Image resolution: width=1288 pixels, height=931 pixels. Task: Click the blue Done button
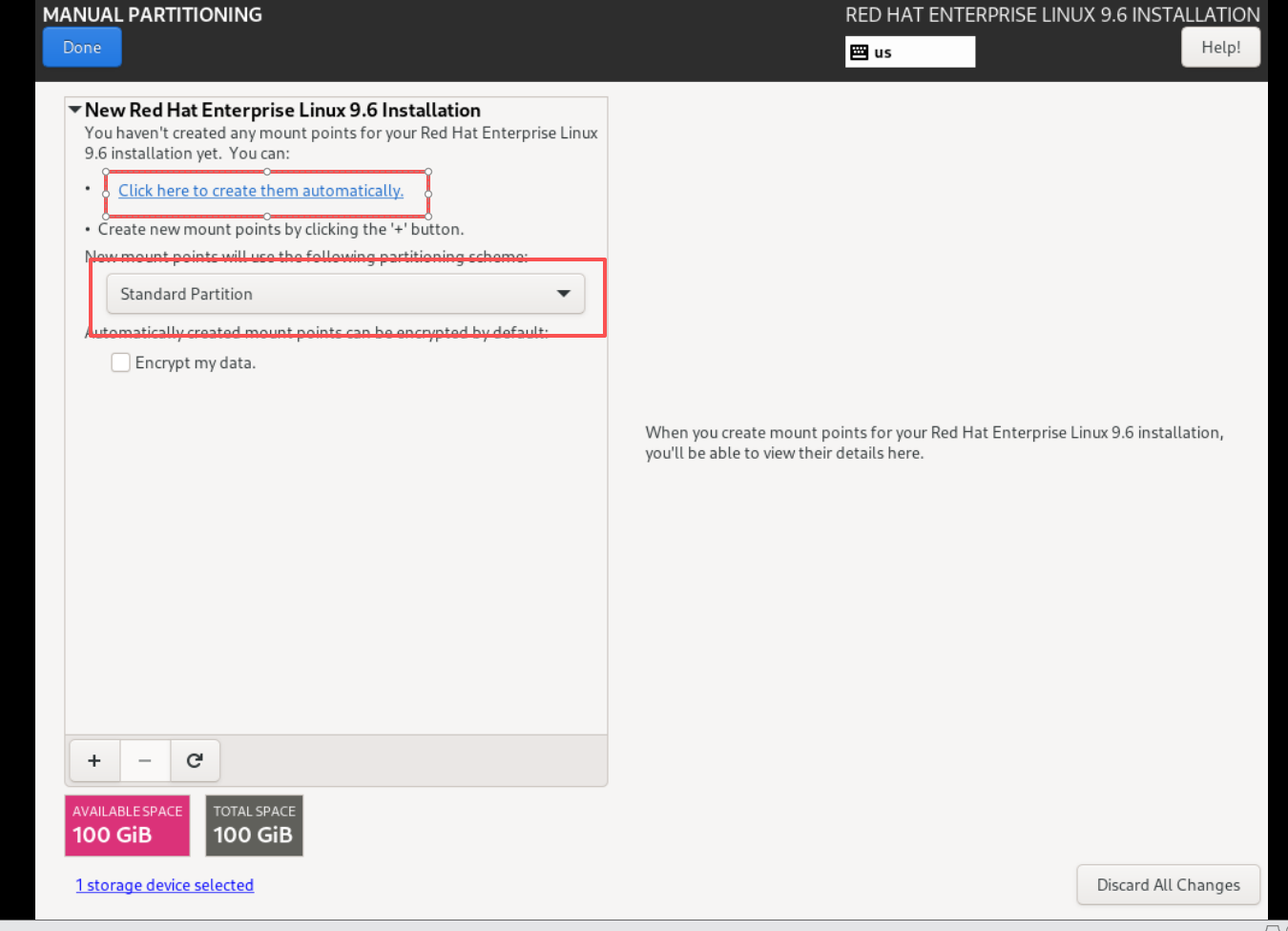click(82, 47)
